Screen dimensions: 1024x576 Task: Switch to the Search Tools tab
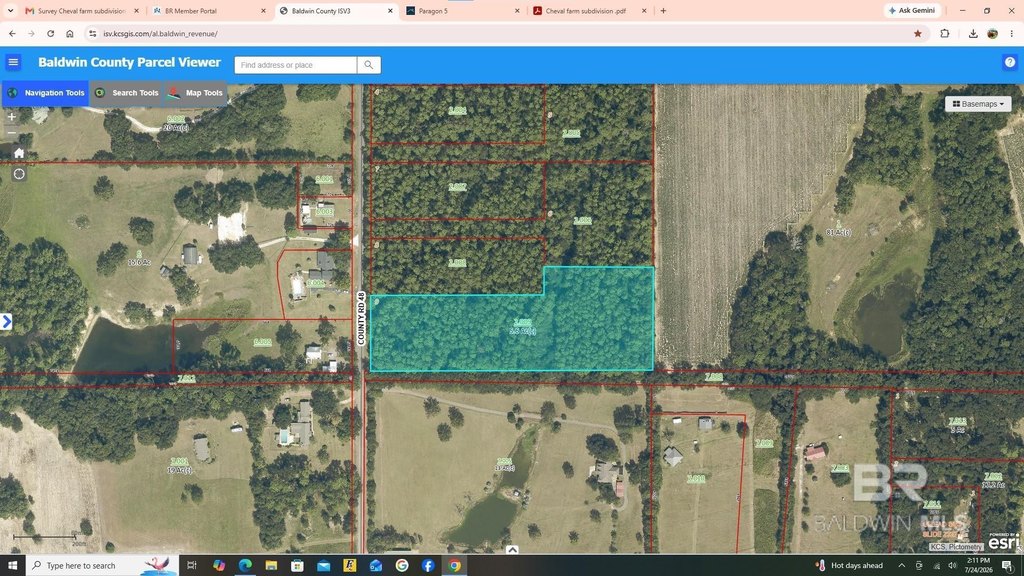[127, 93]
